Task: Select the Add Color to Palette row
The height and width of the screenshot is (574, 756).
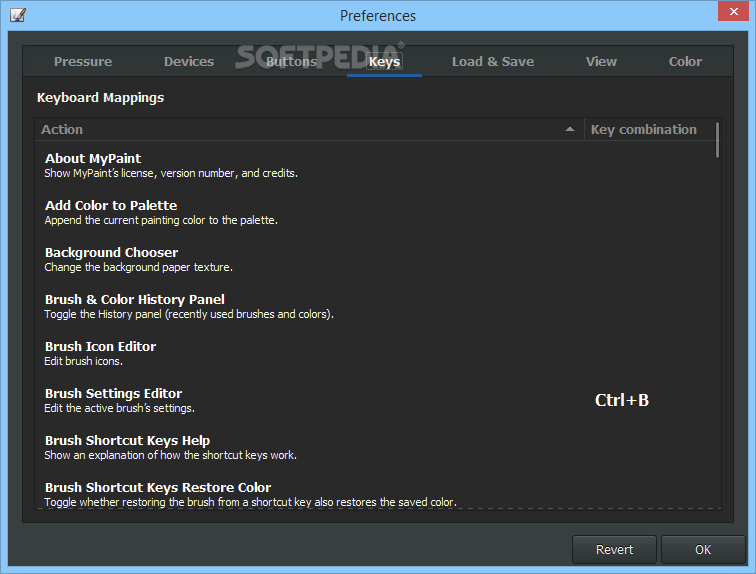Action: point(378,213)
